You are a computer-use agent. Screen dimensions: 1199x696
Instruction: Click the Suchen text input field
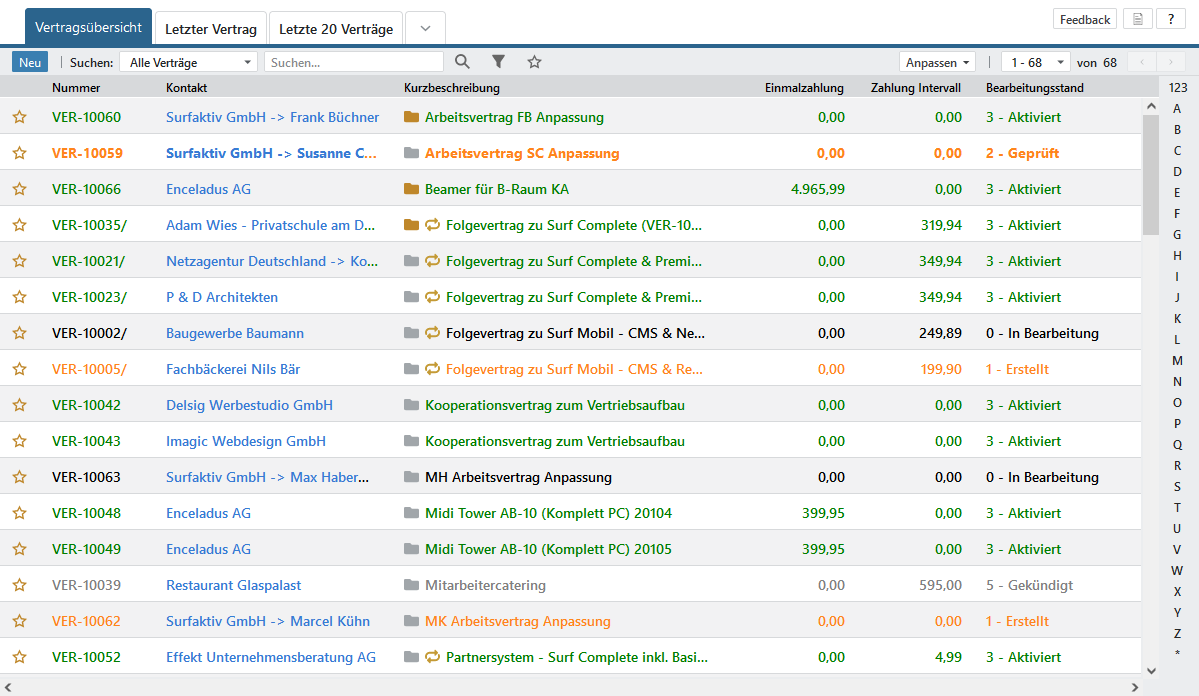pyautogui.click(x=353, y=62)
